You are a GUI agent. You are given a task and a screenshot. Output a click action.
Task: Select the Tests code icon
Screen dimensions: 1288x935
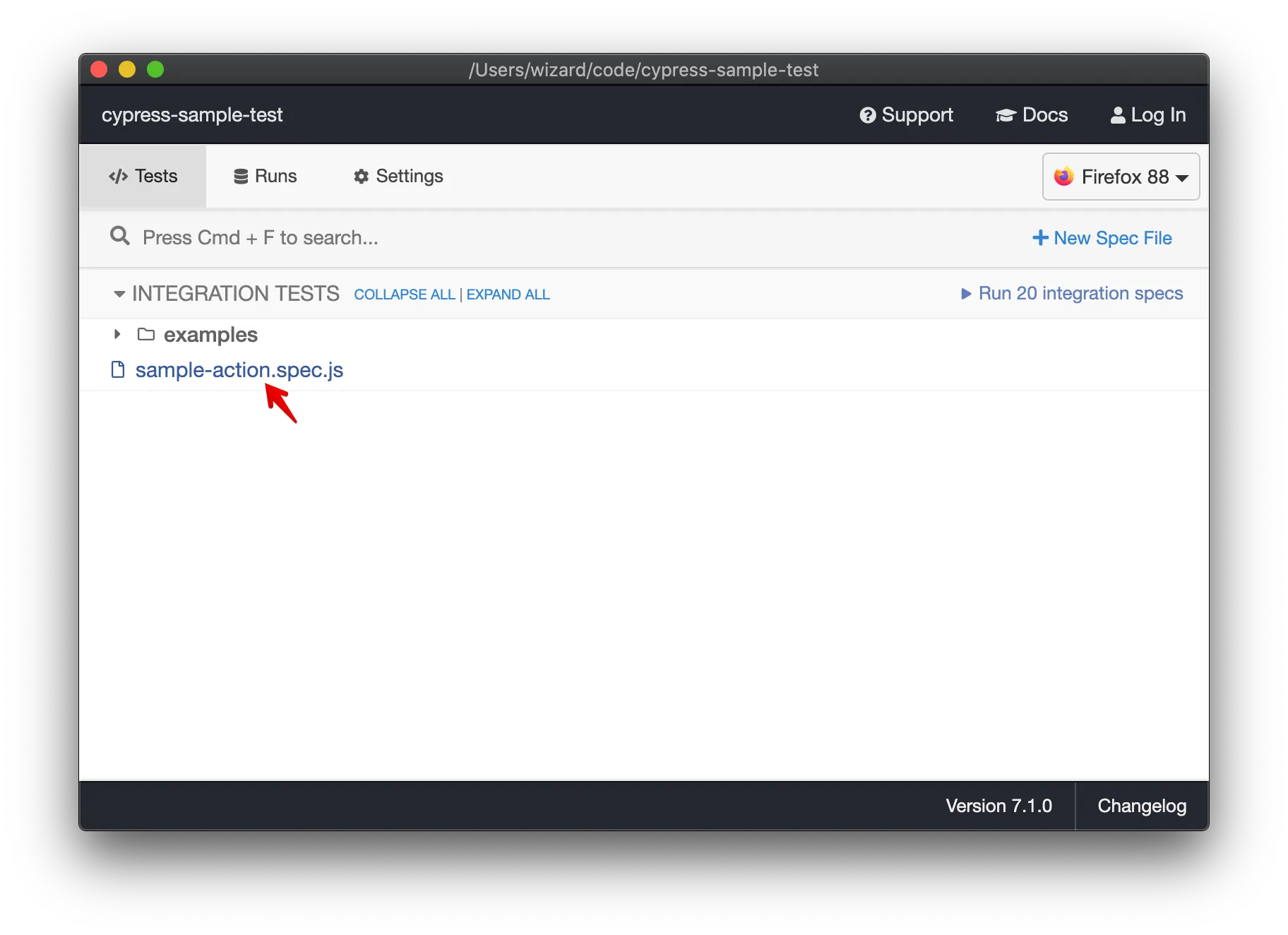pos(117,176)
